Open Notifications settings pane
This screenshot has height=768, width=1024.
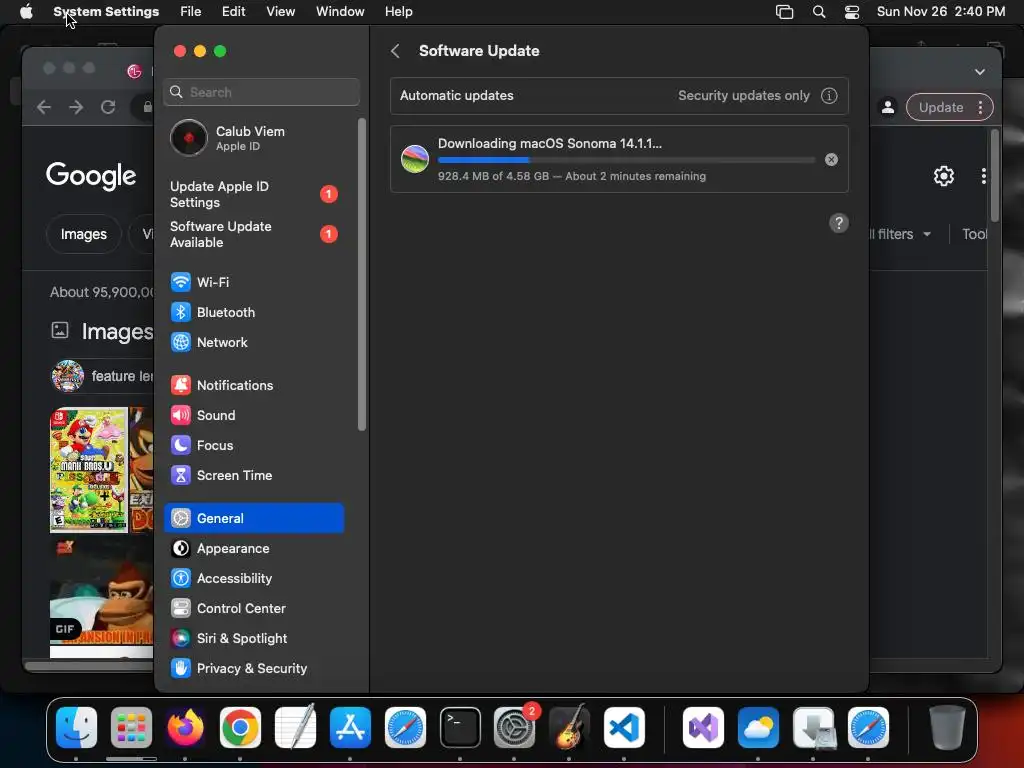pyautogui.click(x=253, y=385)
